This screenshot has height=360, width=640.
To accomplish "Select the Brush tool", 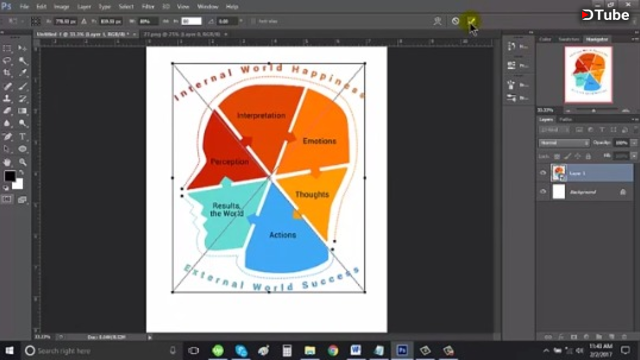I will point(22,86).
